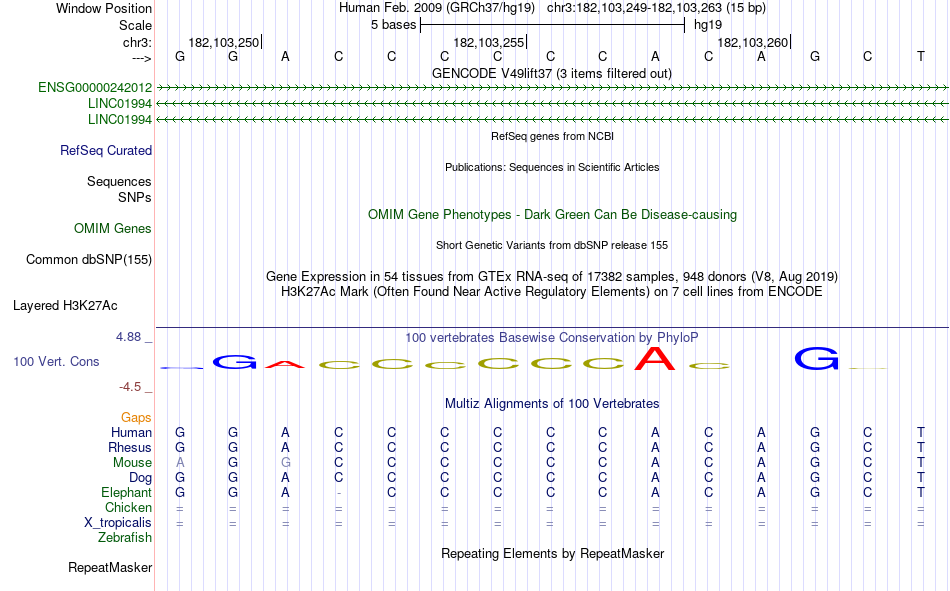Click the ENSG00000242012 gene label
950x591 pixels.
[x=95, y=87]
